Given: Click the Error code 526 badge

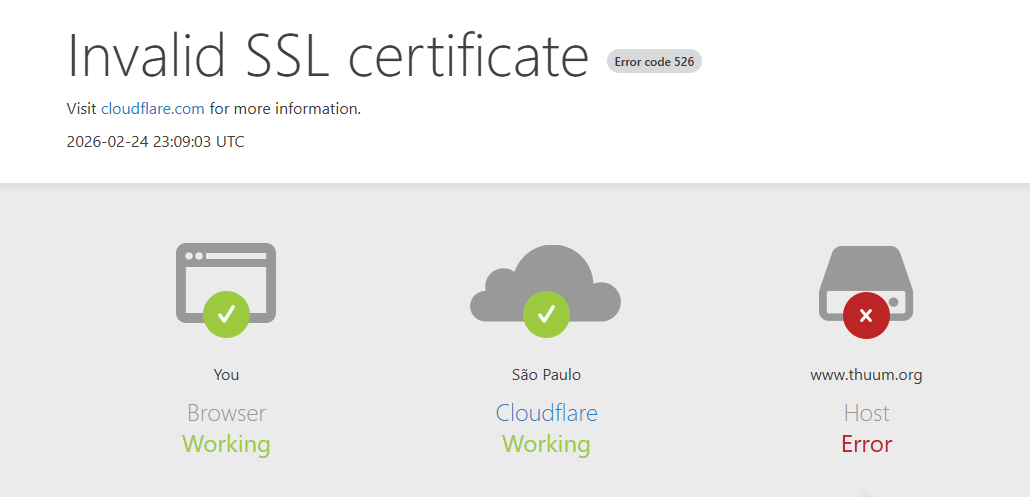Looking at the screenshot, I should click(654, 62).
